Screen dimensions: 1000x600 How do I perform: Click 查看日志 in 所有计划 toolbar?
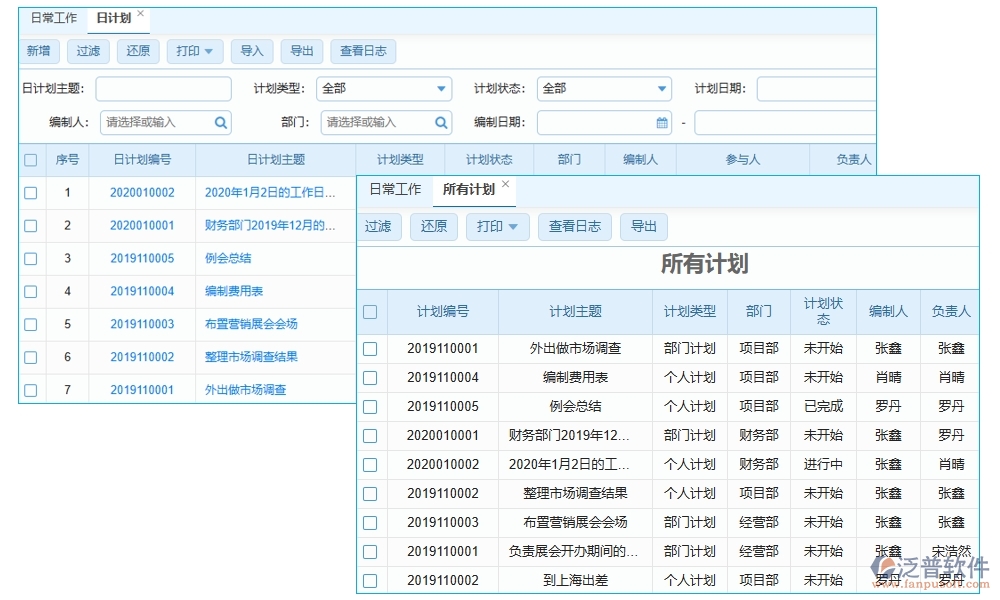(x=575, y=226)
